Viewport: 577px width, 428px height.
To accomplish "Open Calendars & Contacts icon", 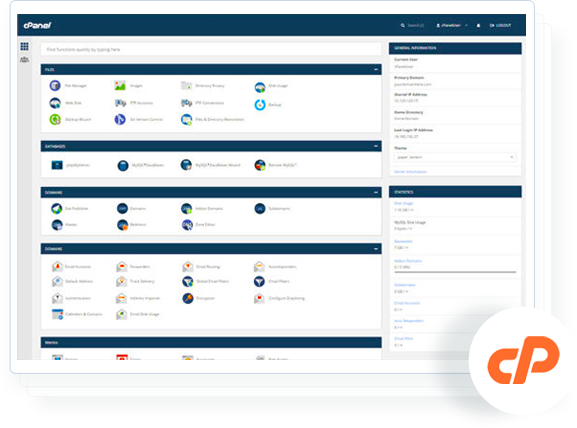I will pos(57,314).
